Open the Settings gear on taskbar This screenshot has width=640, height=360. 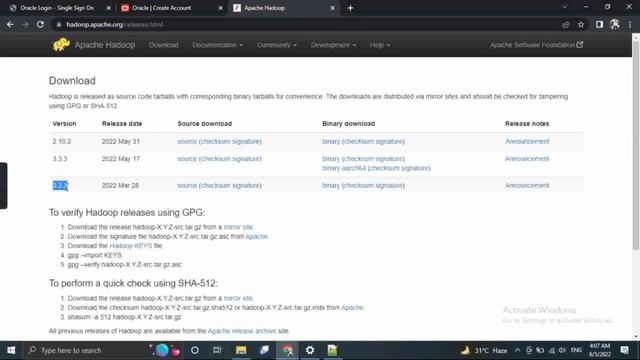pyautogui.click(x=310, y=350)
